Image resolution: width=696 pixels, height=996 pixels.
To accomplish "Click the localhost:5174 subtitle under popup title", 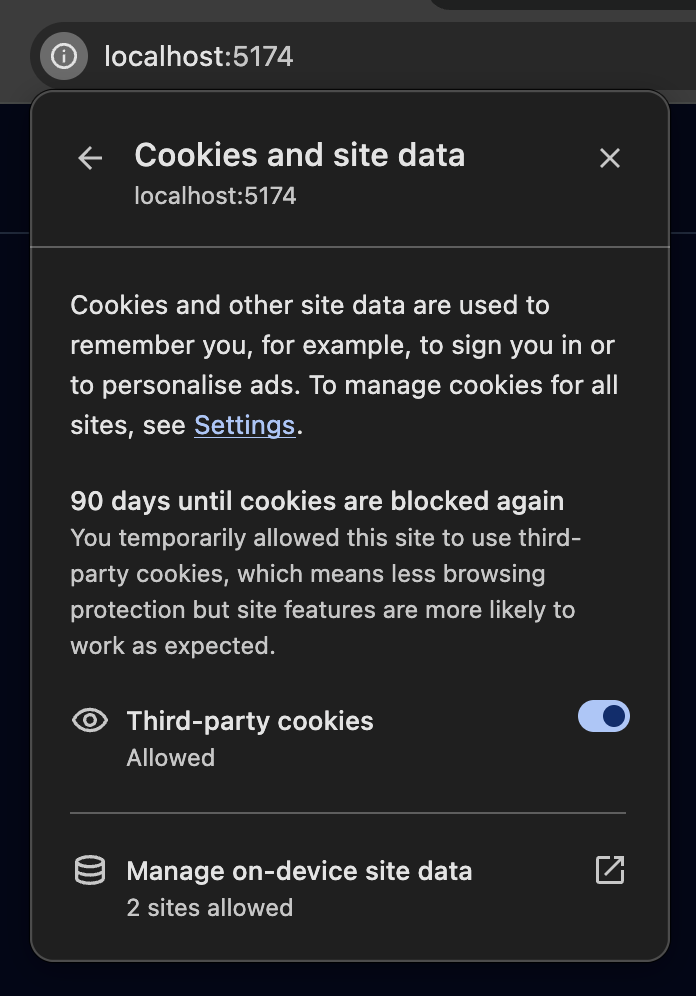I will (215, 195).
